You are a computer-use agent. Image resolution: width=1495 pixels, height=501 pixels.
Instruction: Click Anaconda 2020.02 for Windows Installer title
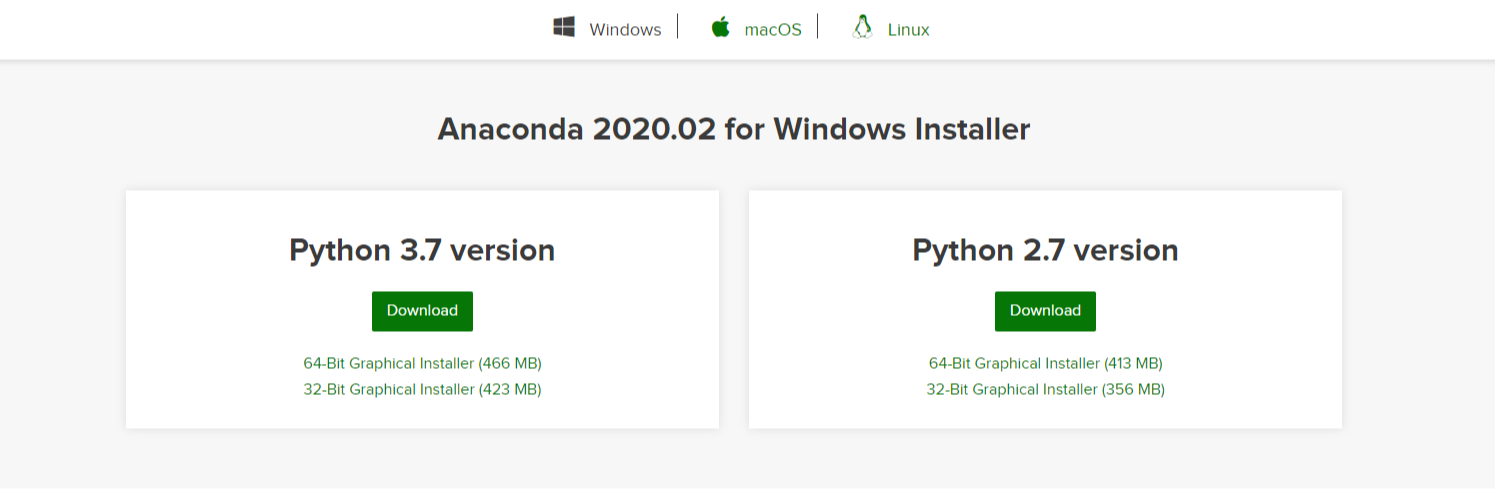click(734, 129)
